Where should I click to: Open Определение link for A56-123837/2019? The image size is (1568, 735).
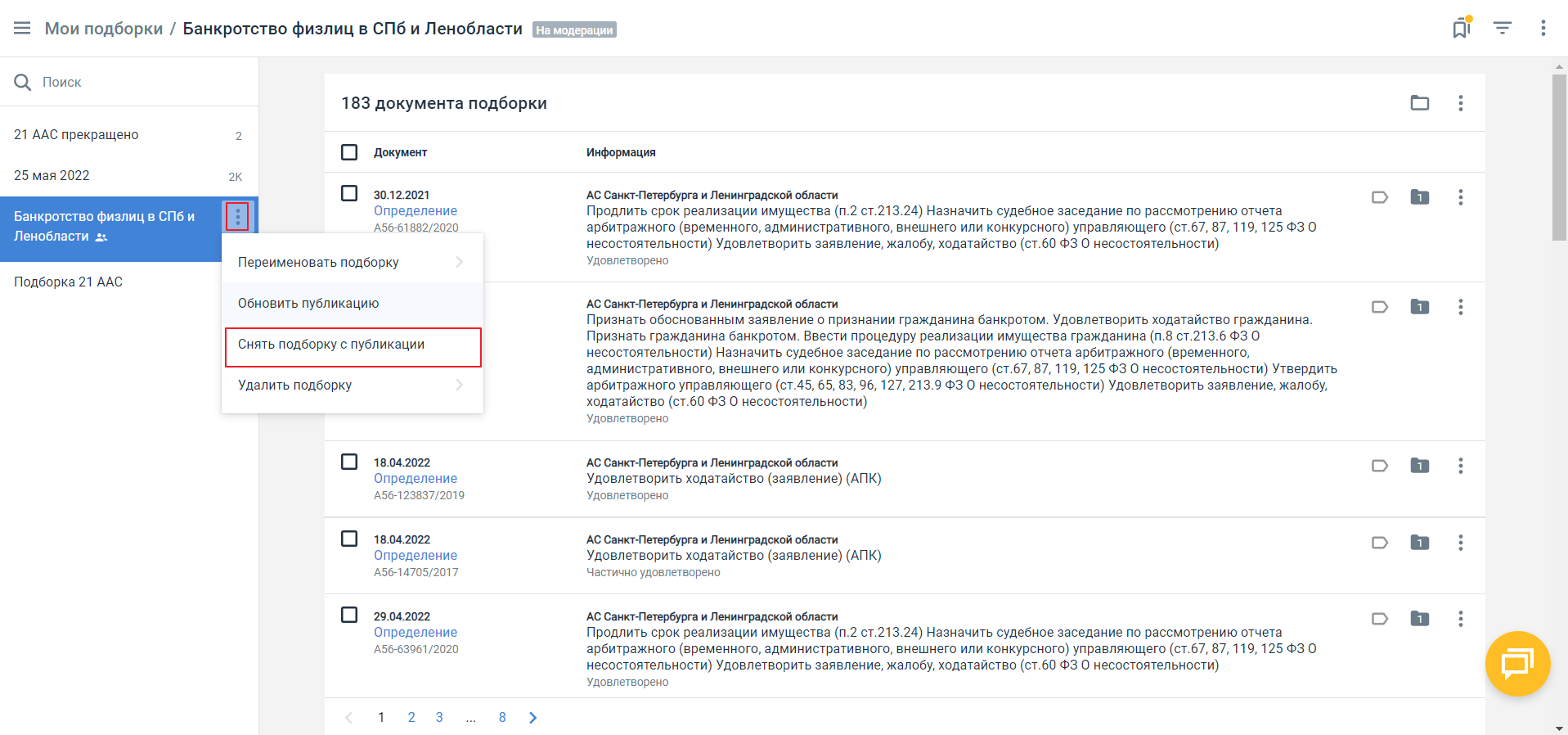pos(416,479)
